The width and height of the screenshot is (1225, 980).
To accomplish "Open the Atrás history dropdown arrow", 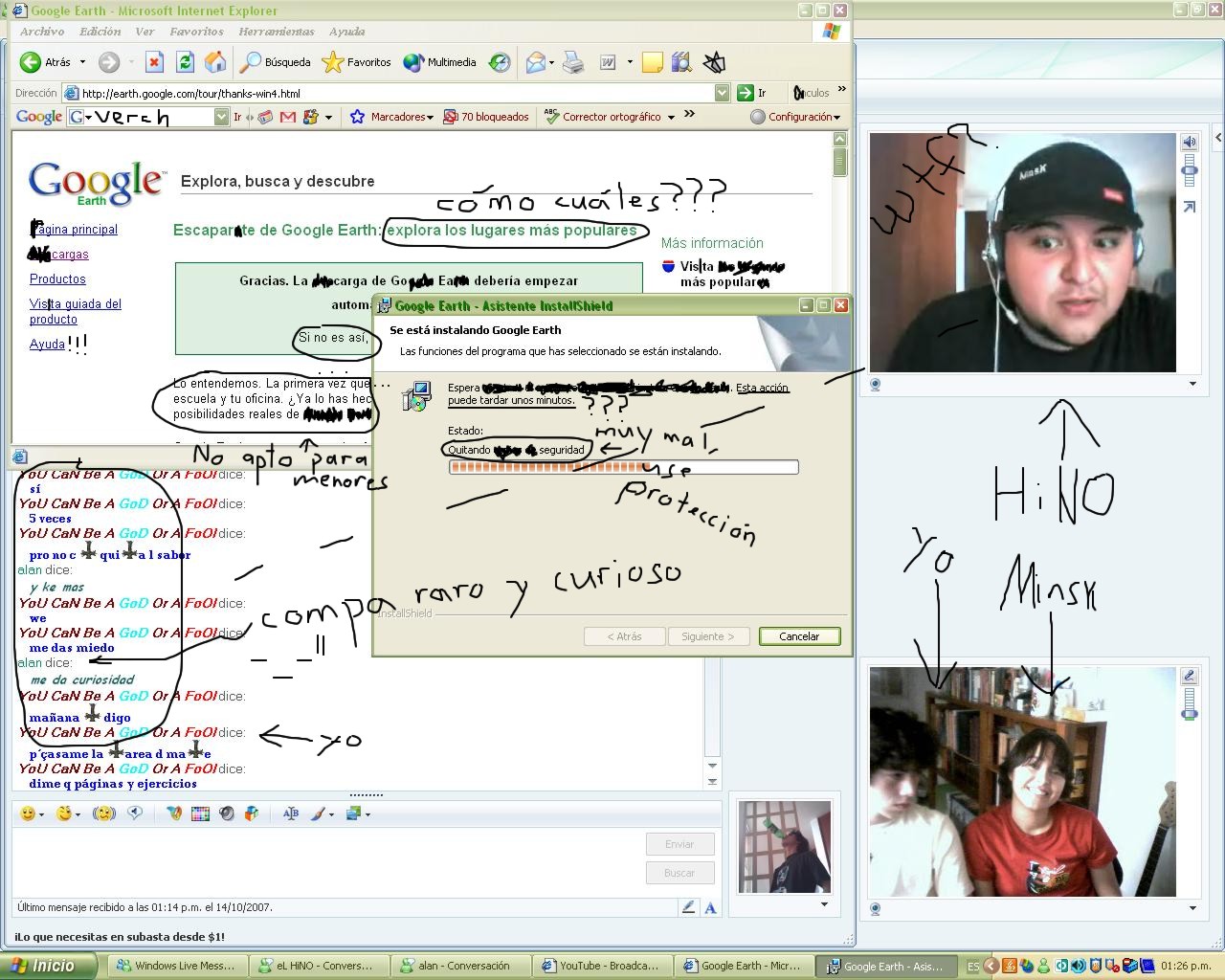I will (x=82, y=62).
